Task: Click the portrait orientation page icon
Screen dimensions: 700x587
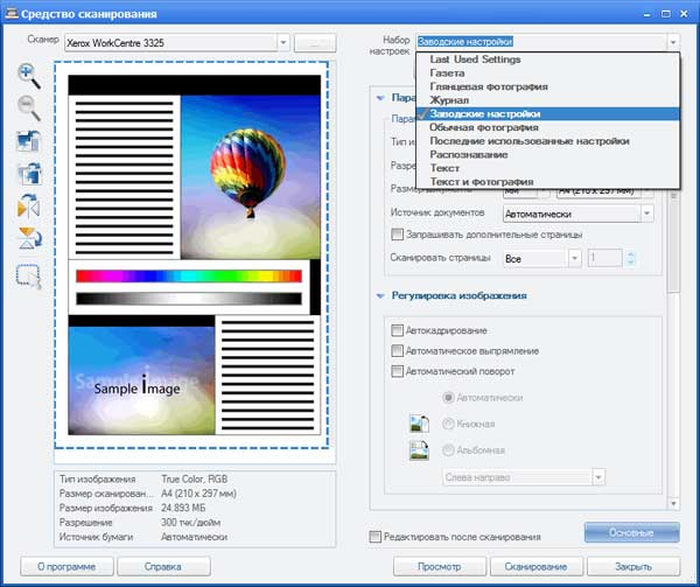Action: point(419,423)
